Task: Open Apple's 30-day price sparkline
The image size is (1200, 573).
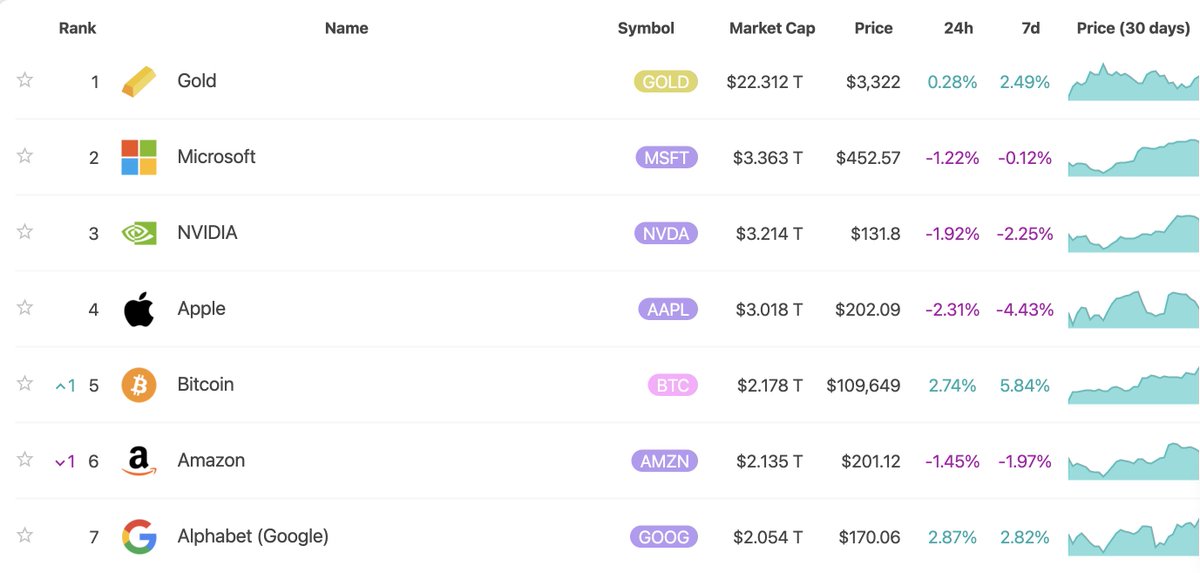Action: (x=1134, y=309)
